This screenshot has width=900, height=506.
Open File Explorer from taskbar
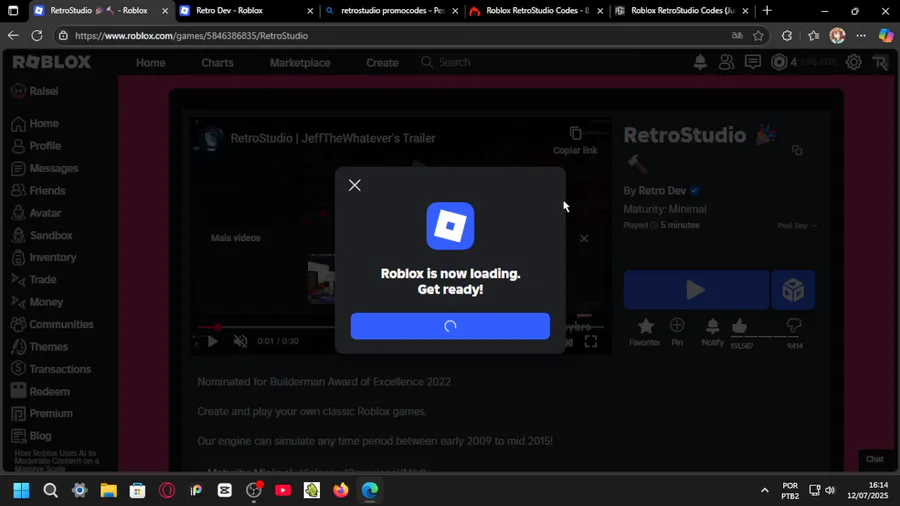tap(108, 491)
